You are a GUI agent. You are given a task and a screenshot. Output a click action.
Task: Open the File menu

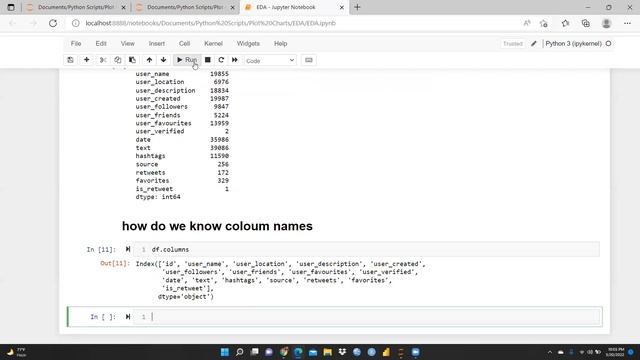[x=76, y=43]
